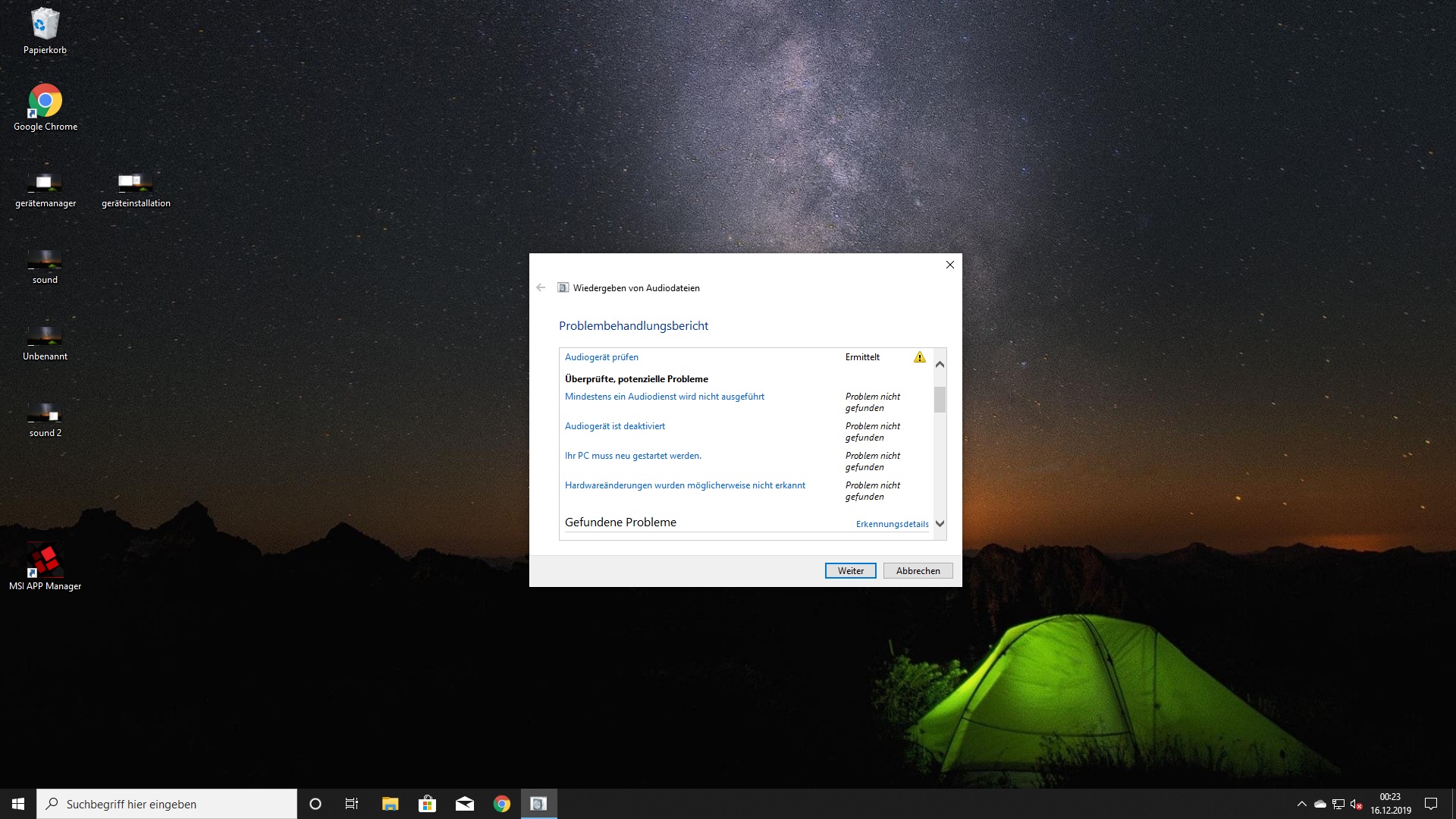Open File Explorer from taskbar
The image size is (1456, 819).
390,804
